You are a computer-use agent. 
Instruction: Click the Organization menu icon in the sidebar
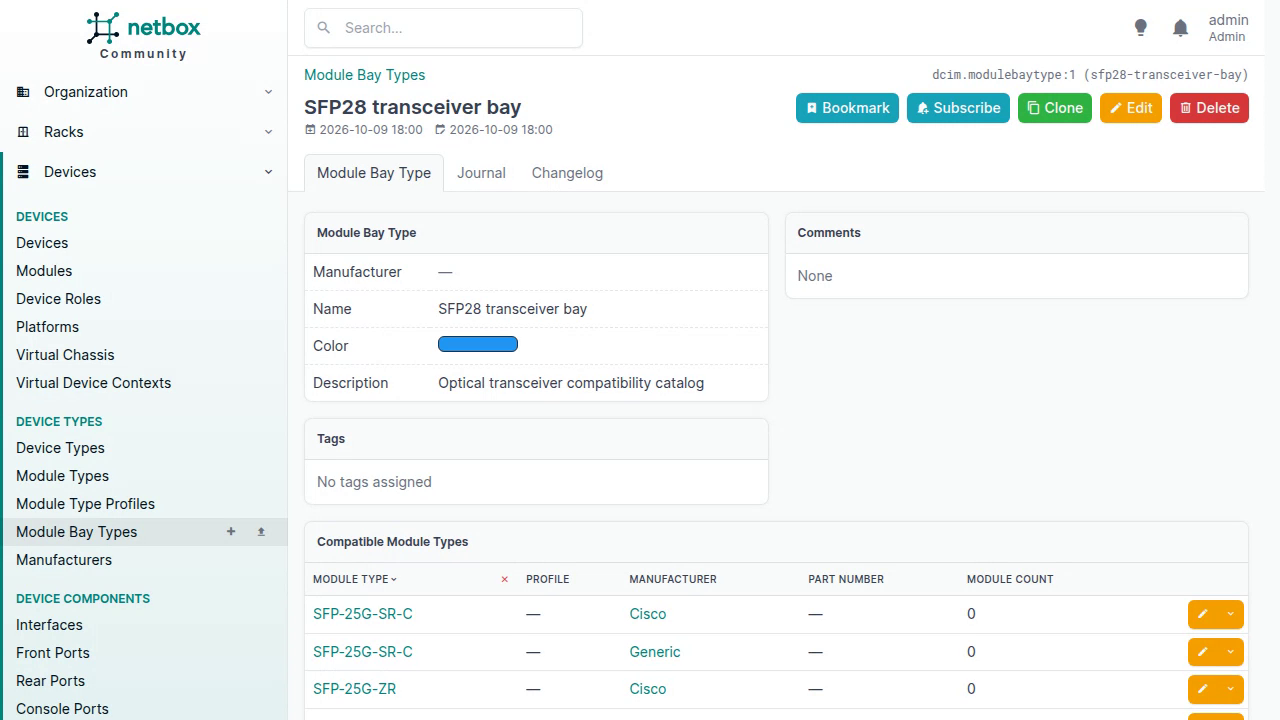23,92
